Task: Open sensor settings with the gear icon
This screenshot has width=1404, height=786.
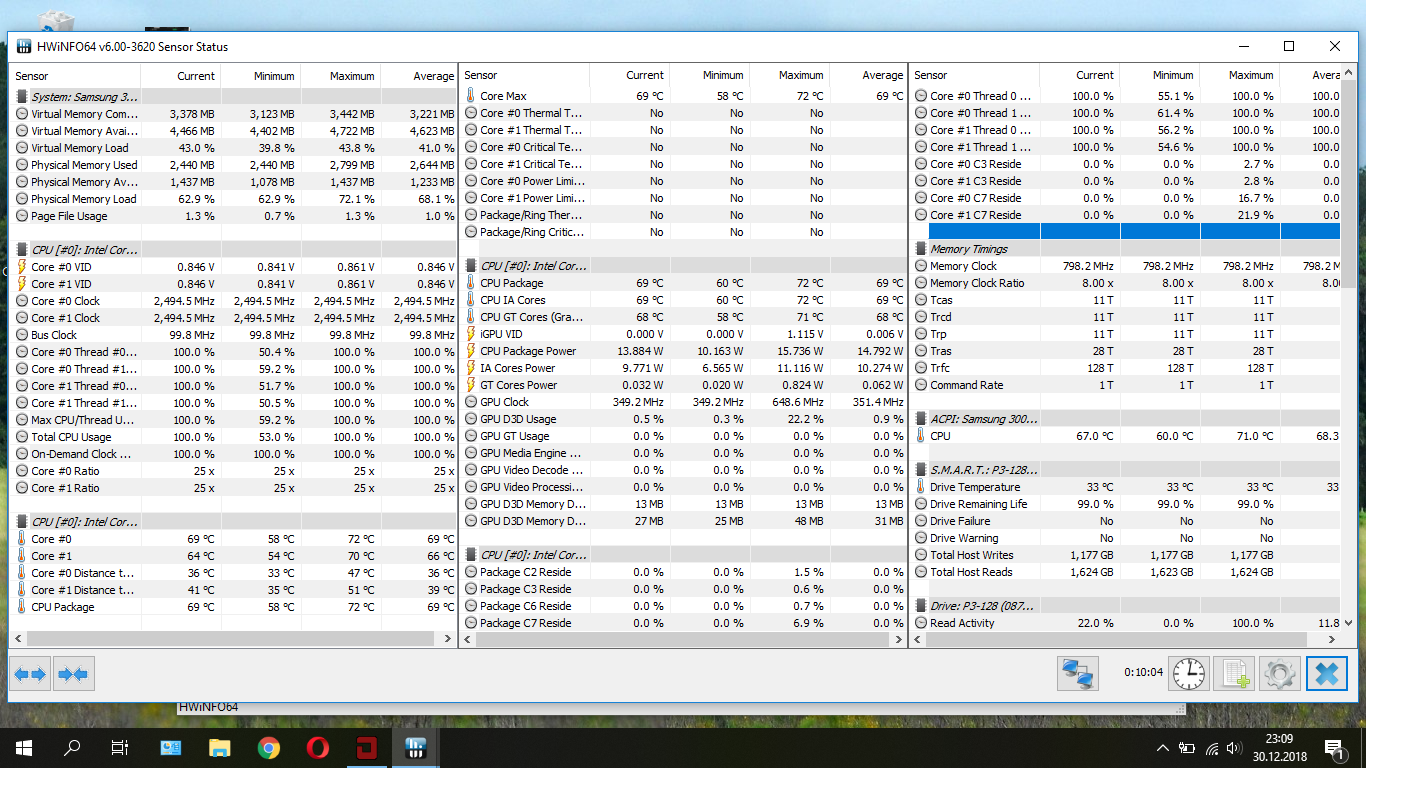Action: [x=1280, y=674]
